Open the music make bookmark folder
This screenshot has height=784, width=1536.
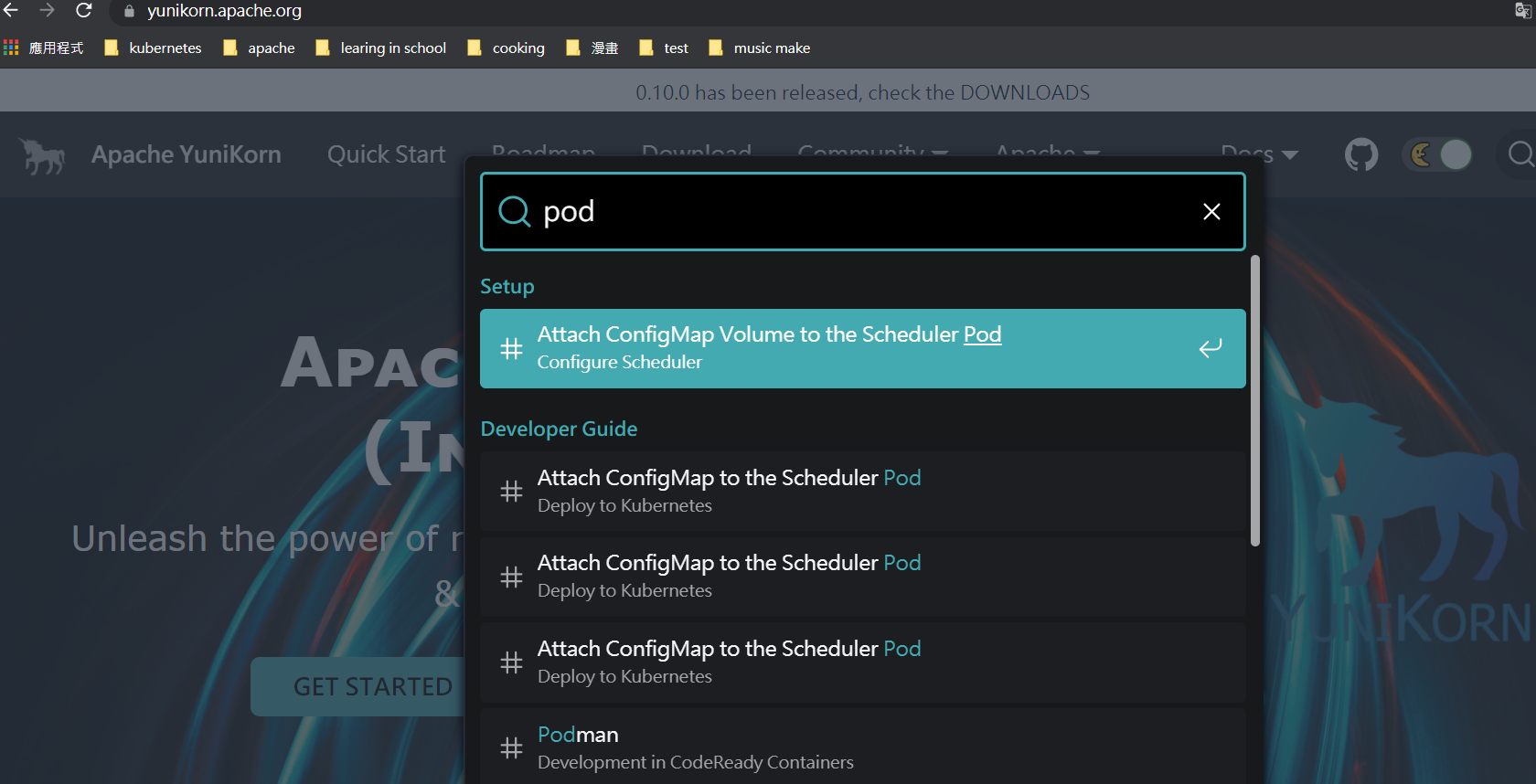tap(759, 48)
